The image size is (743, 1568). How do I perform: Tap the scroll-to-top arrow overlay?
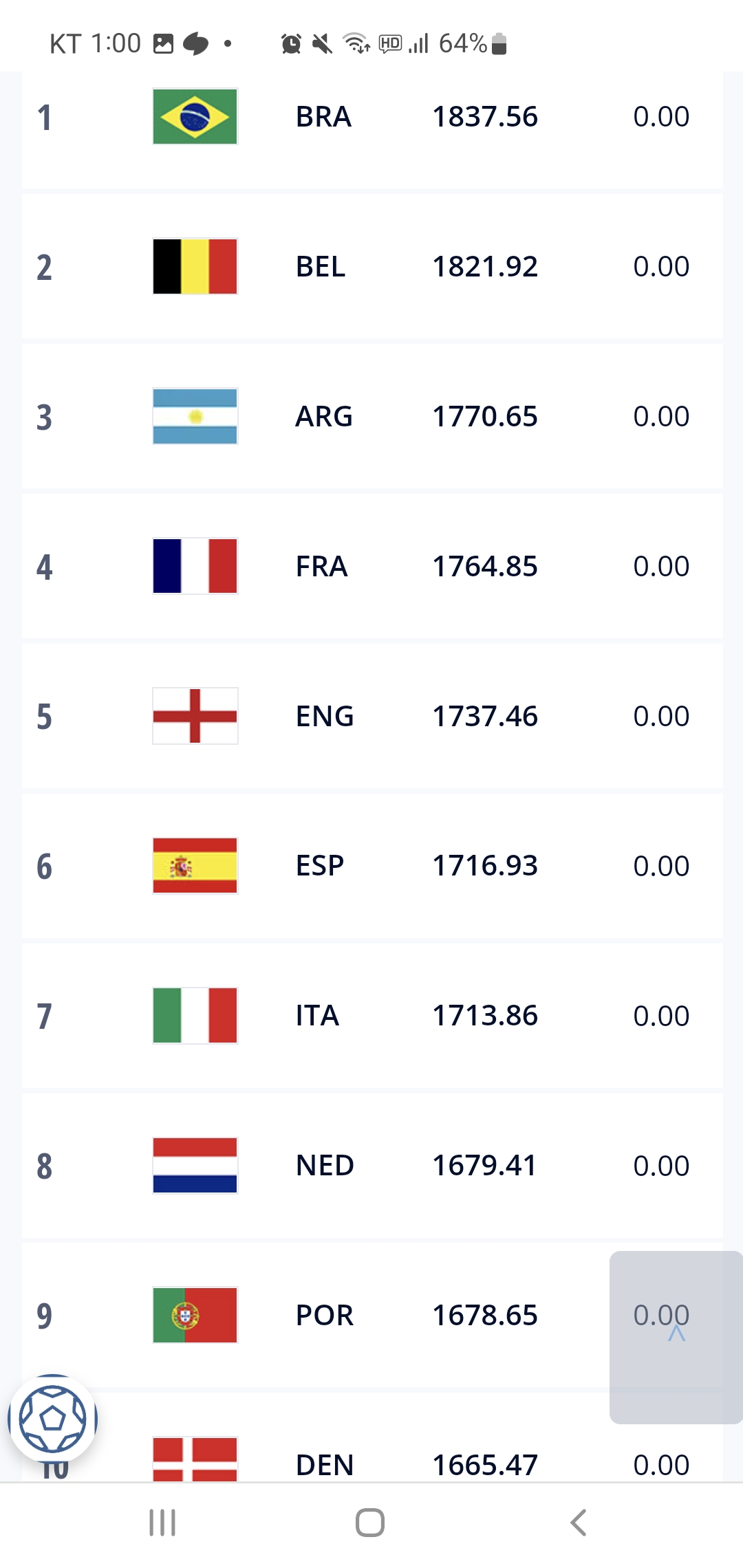coord(676,1337)
